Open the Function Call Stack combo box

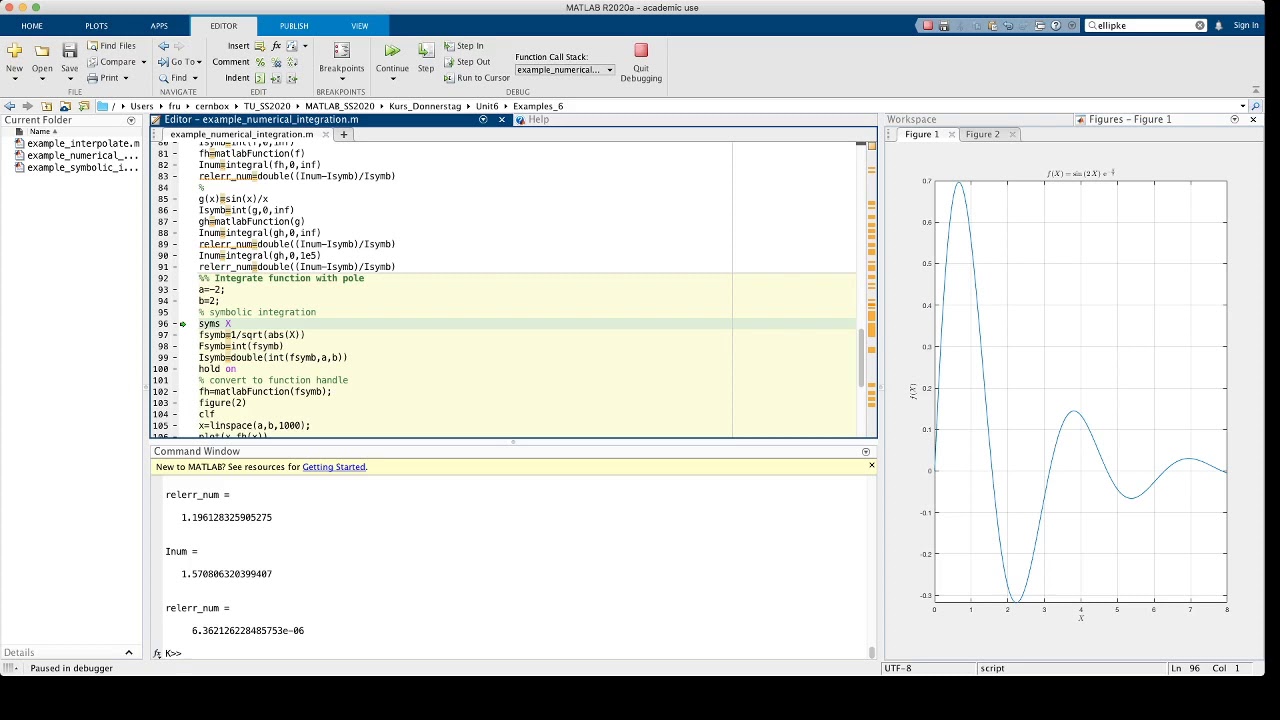pos(565,70)
